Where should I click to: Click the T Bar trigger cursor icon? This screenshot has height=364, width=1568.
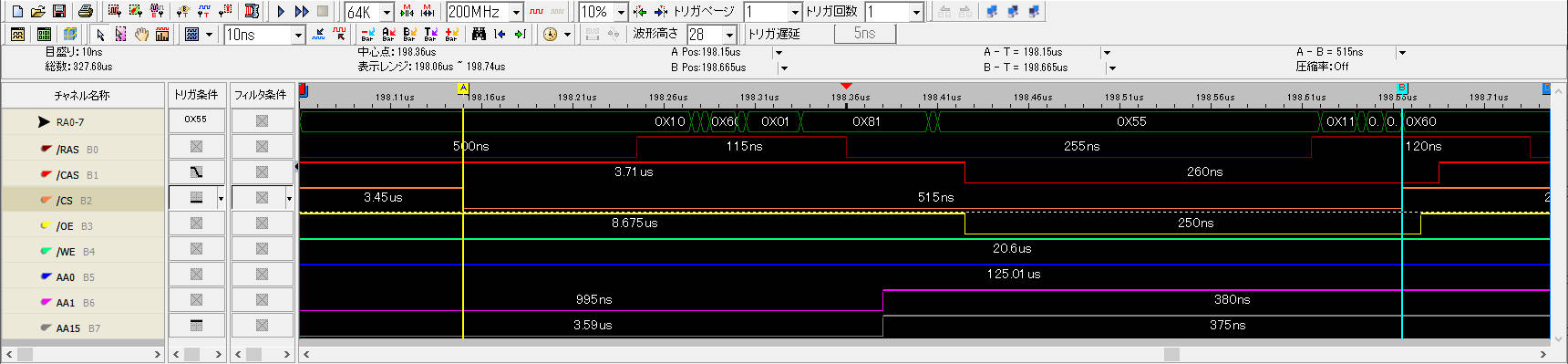(x=430, y=34)
